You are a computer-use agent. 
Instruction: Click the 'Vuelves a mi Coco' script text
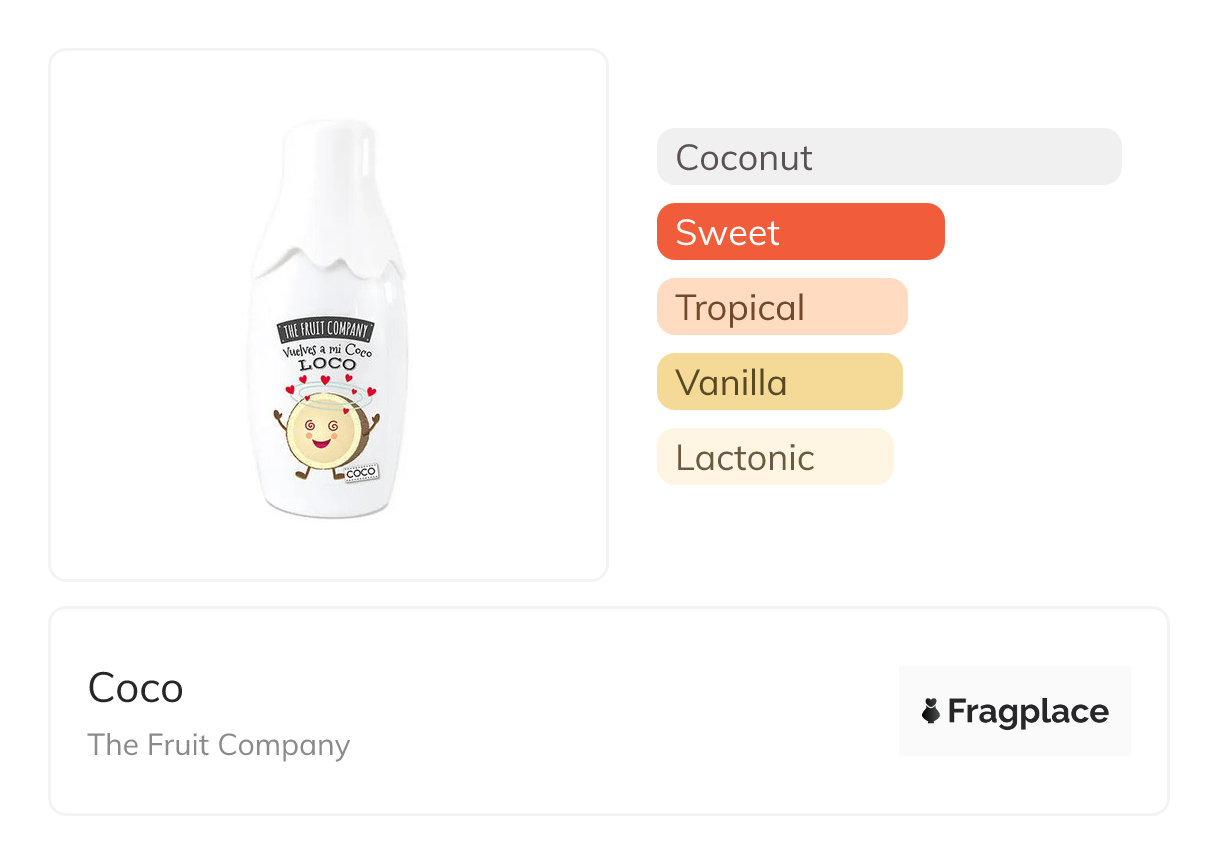tap(327, 349)
